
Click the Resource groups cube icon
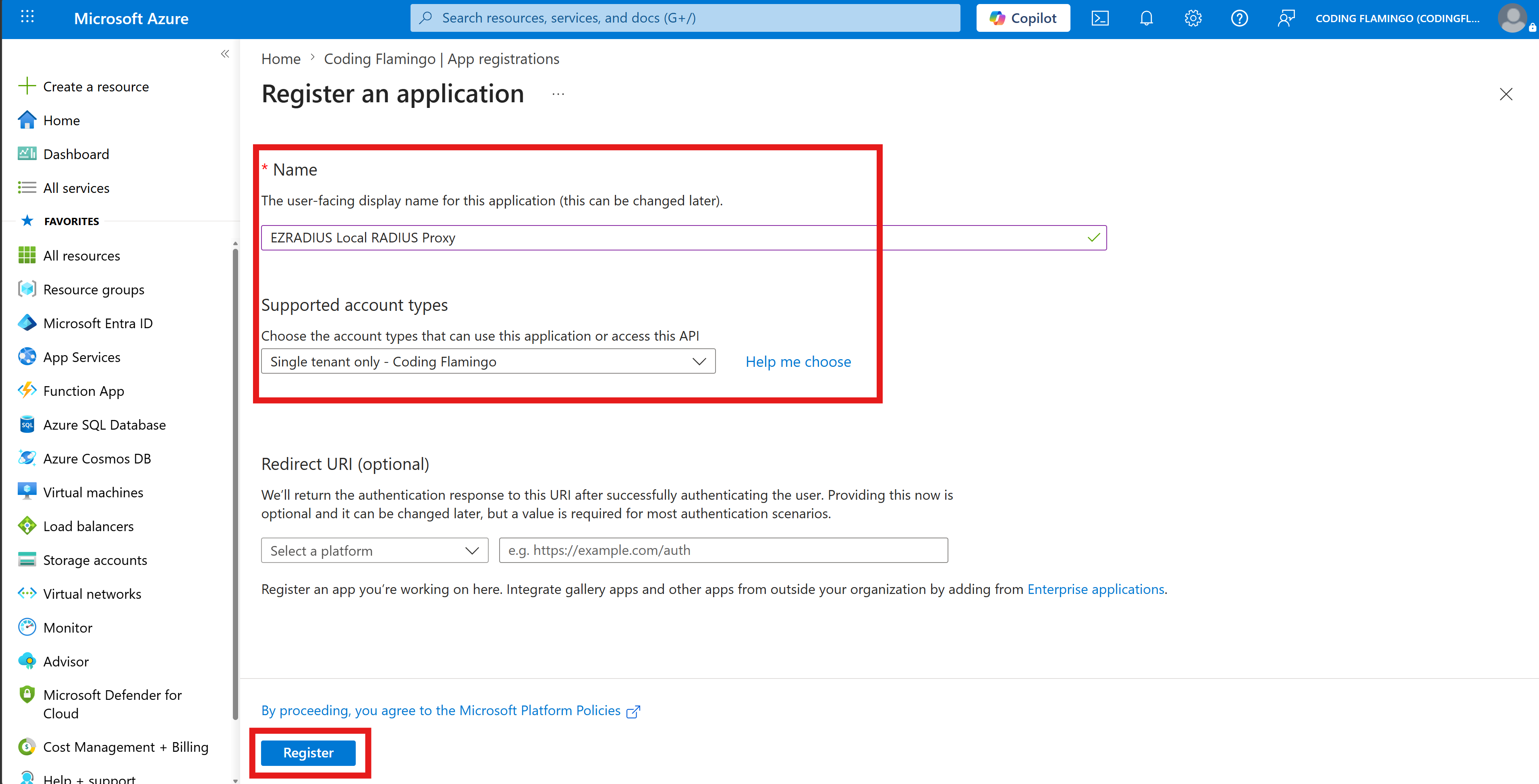coord(27,289)
